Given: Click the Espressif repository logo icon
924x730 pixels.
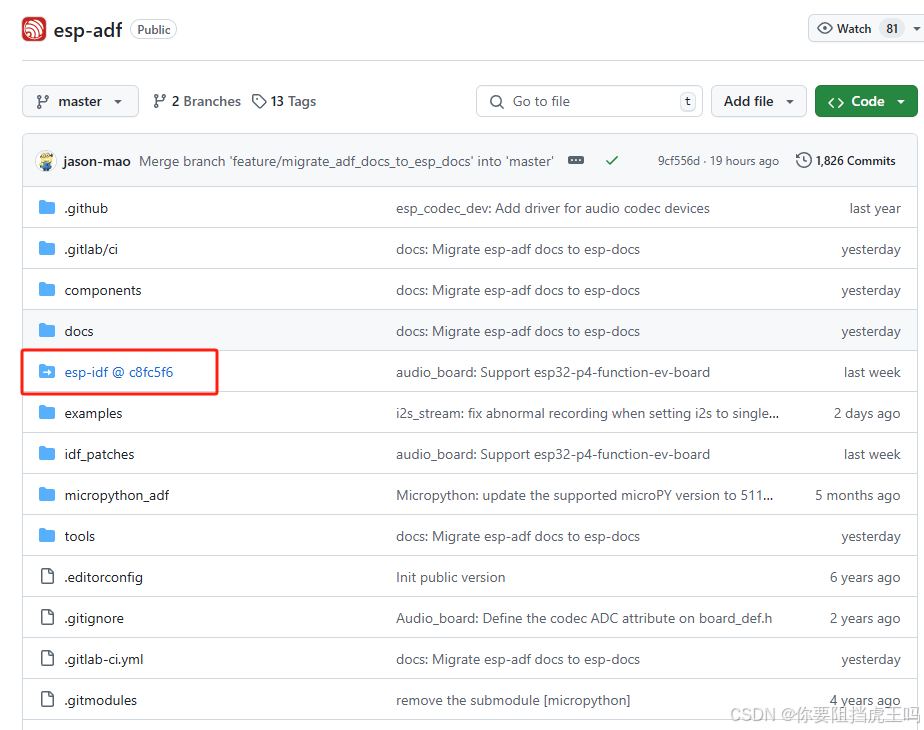Looking at the screenshot, I should [34, 29].
